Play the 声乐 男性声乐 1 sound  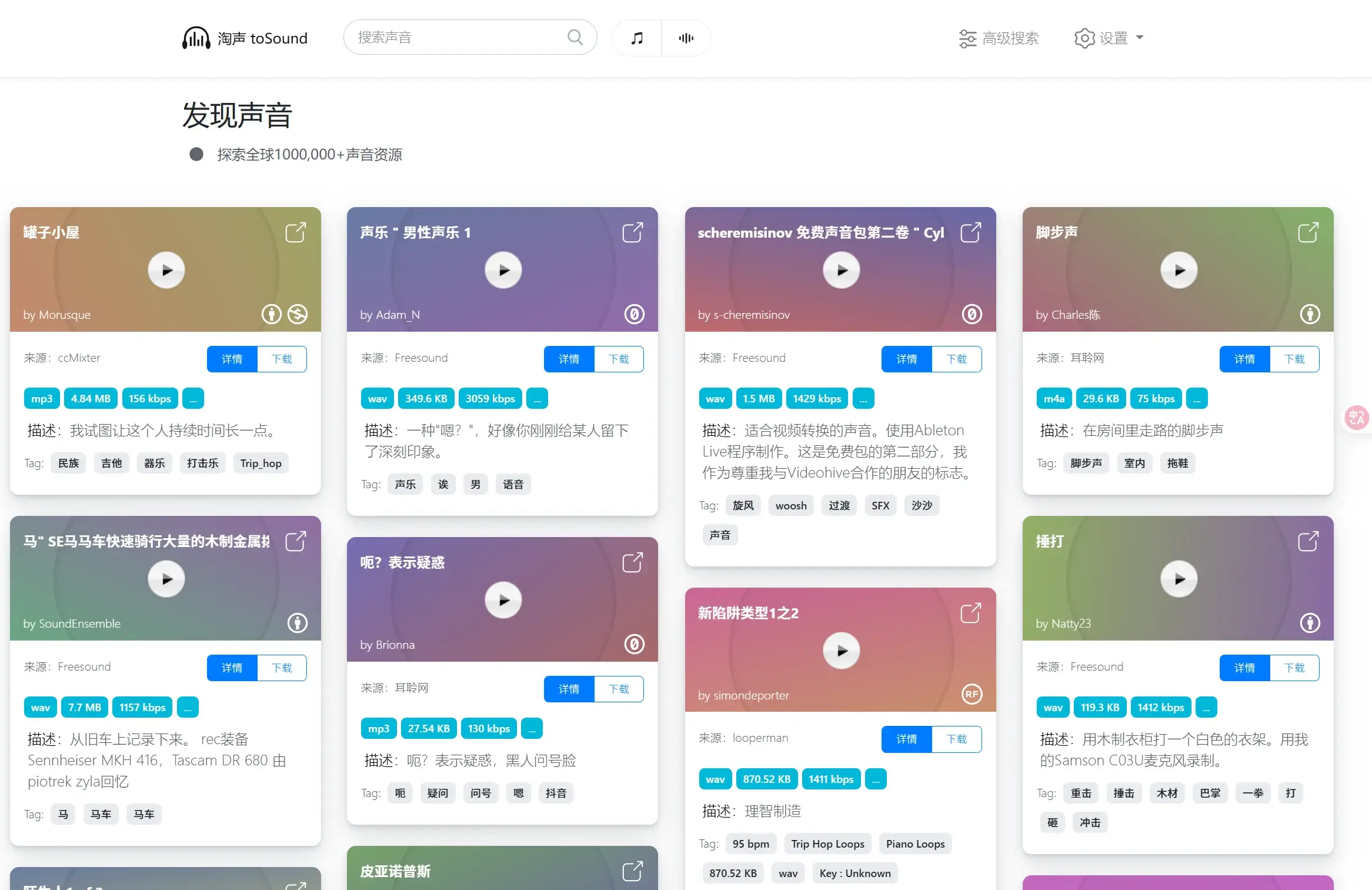503,270
